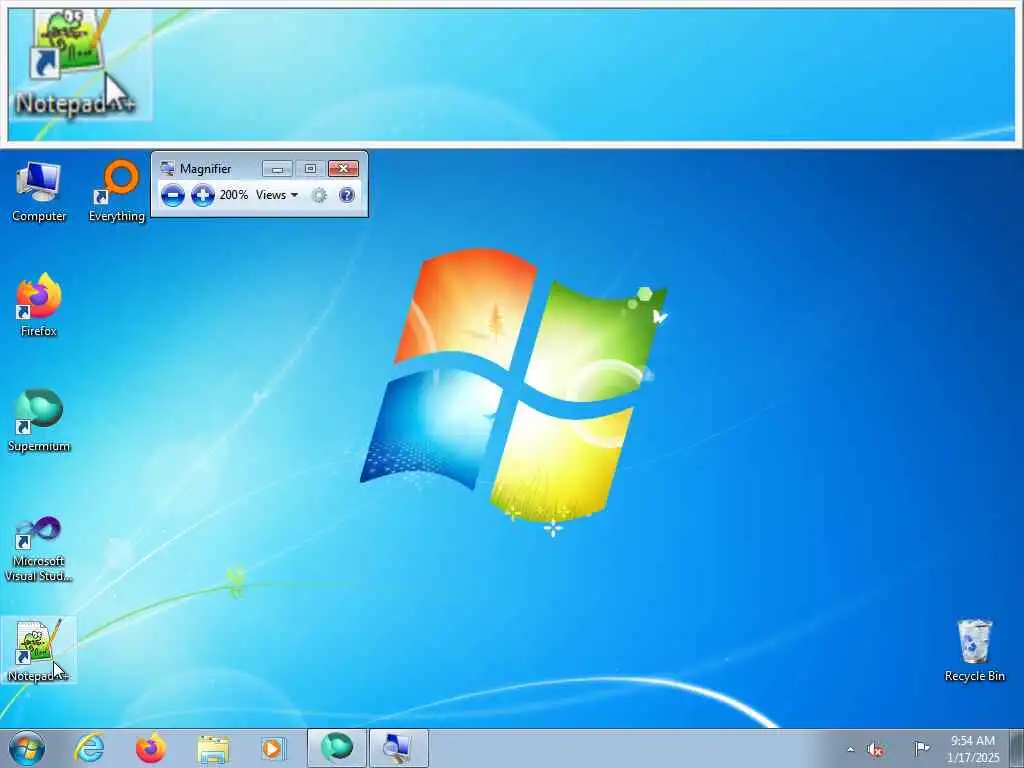Click the Magnifier title bar app icon
The height and width of the screenshot is (768, 1024).
167,168
